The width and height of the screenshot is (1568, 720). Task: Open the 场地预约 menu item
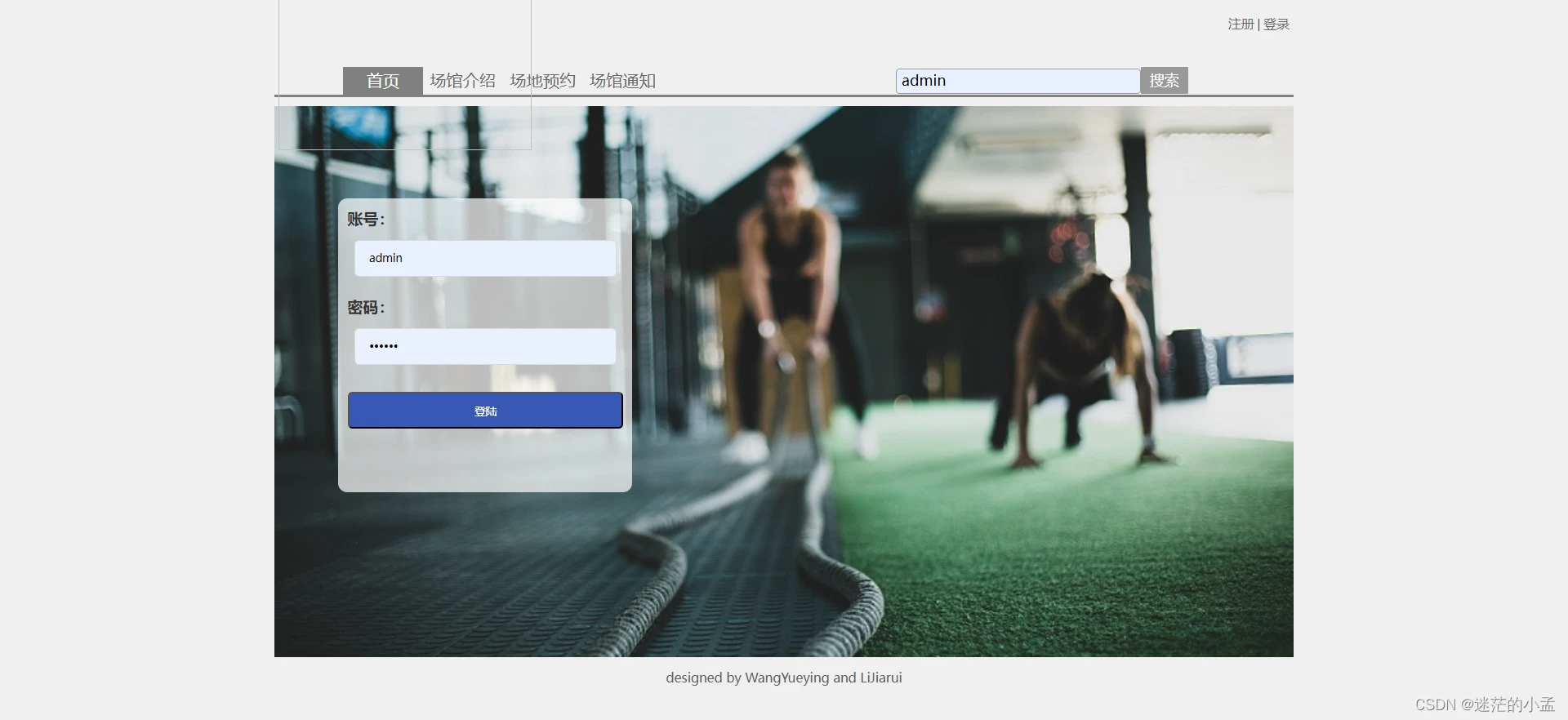click(x=542, y=81)
